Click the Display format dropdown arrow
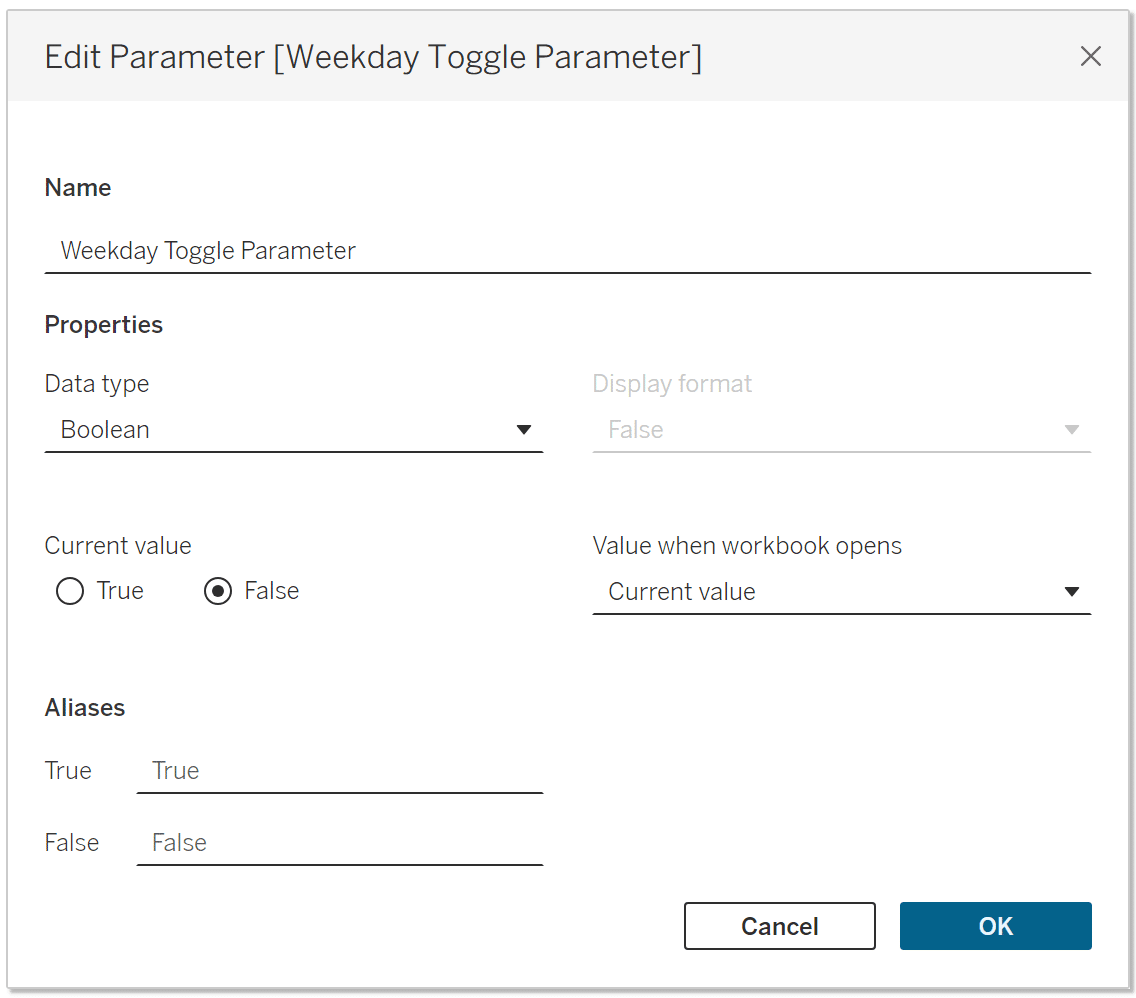The image size is (1136, 998). coord(1072,430)
